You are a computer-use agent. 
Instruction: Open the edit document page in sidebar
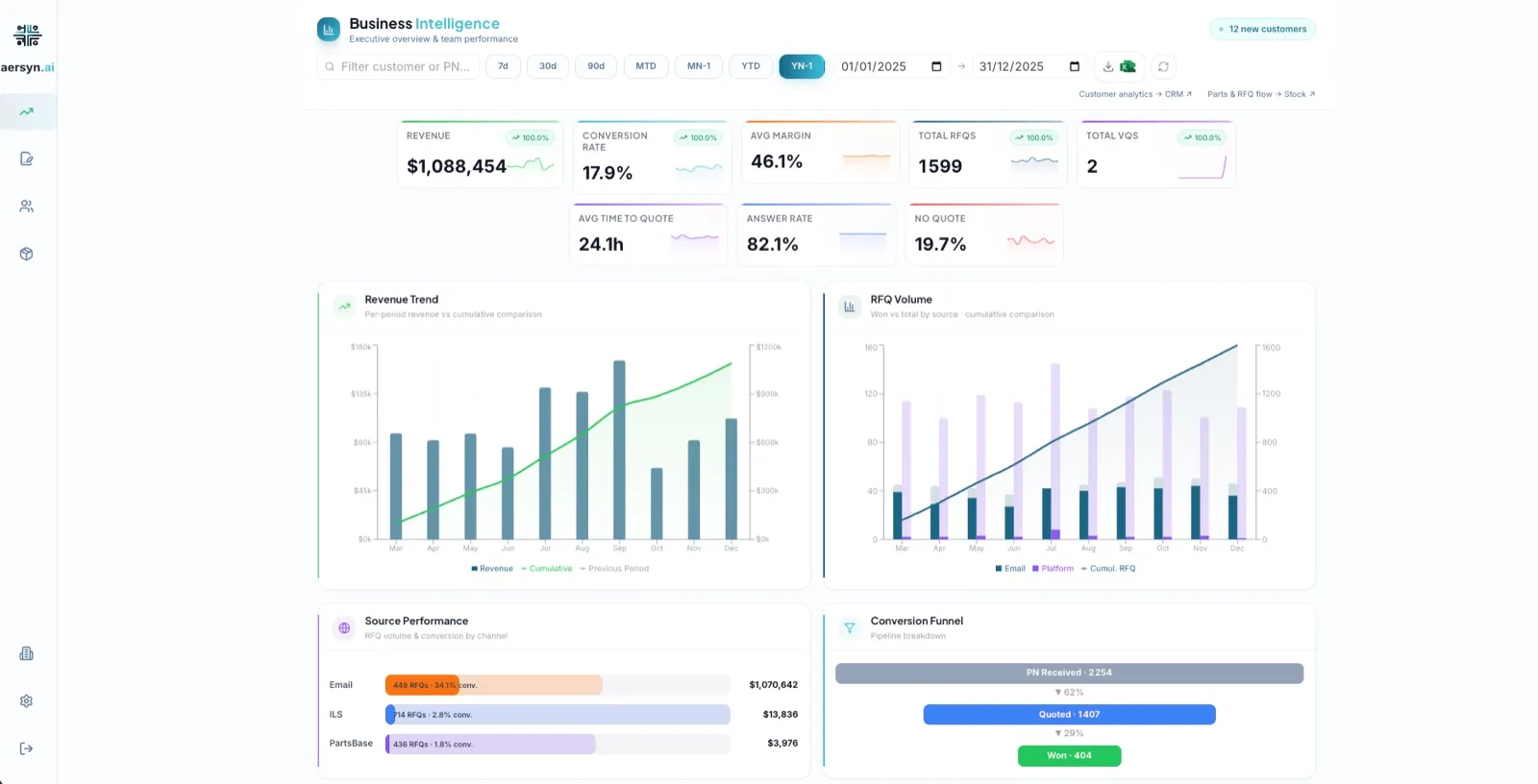point(27,159)
